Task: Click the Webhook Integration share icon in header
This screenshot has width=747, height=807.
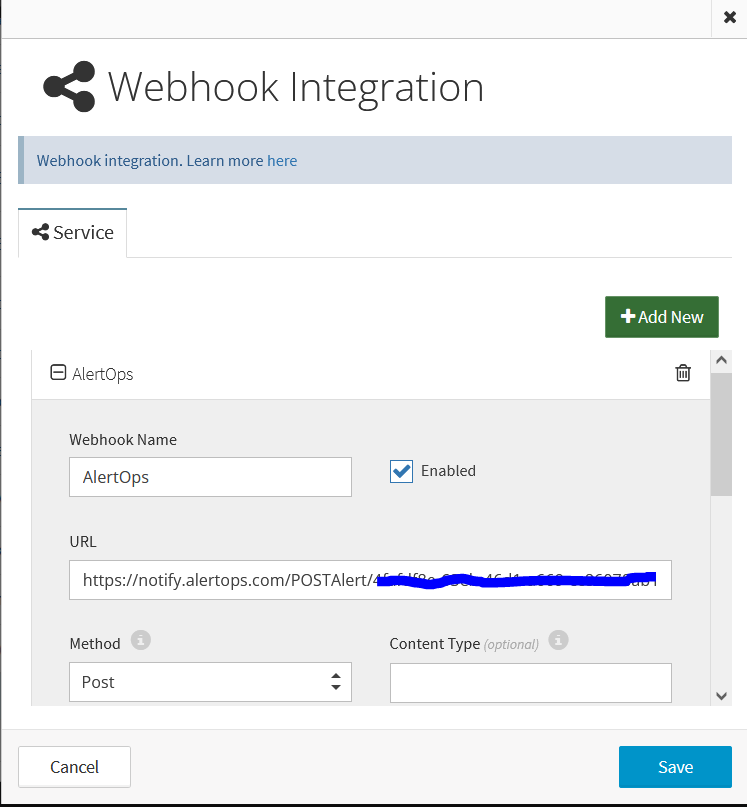Action: point(69,87)
